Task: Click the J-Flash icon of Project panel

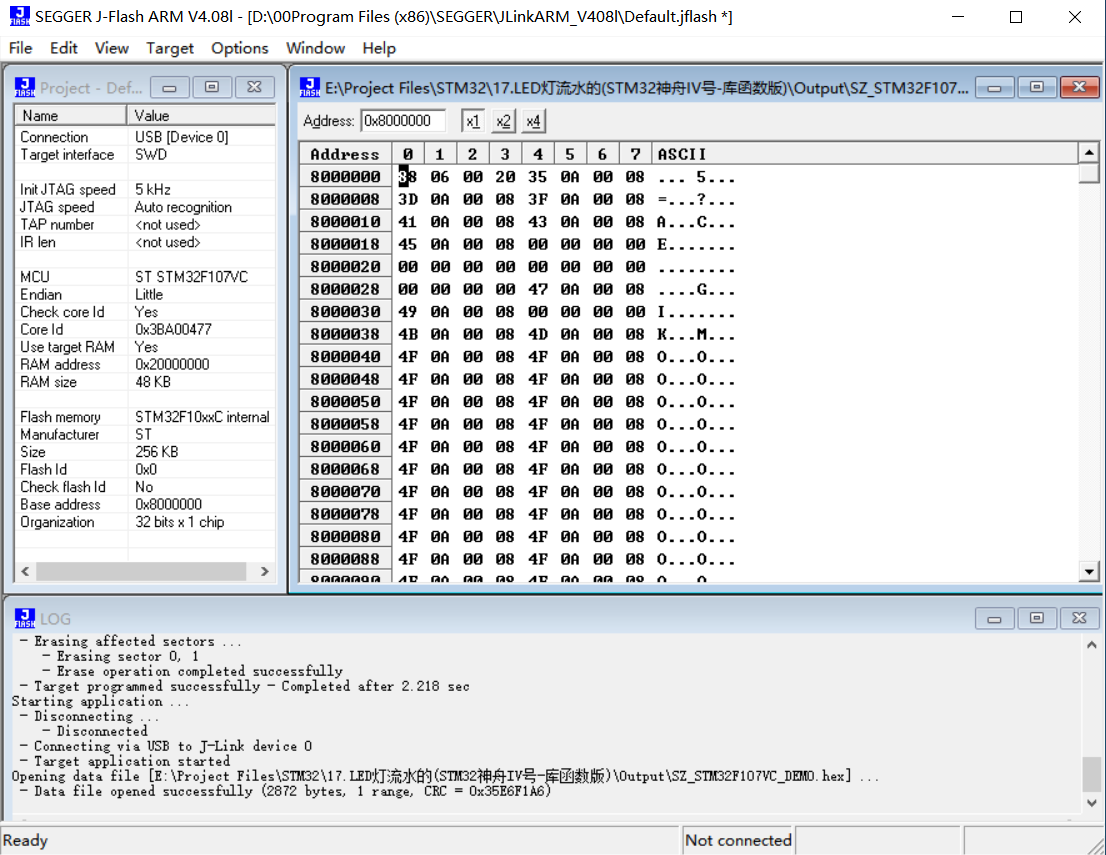Action: coord(25,87)
